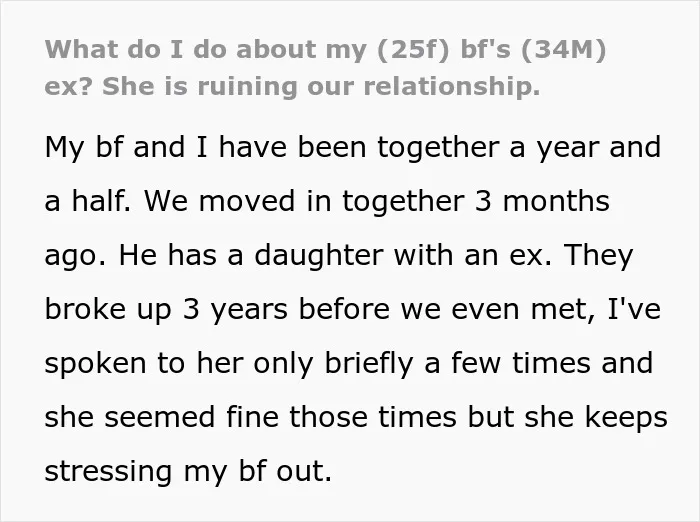Click the line 'My bf and I have been together'
This screenshot has width=700, height=522.
[353, 148]
